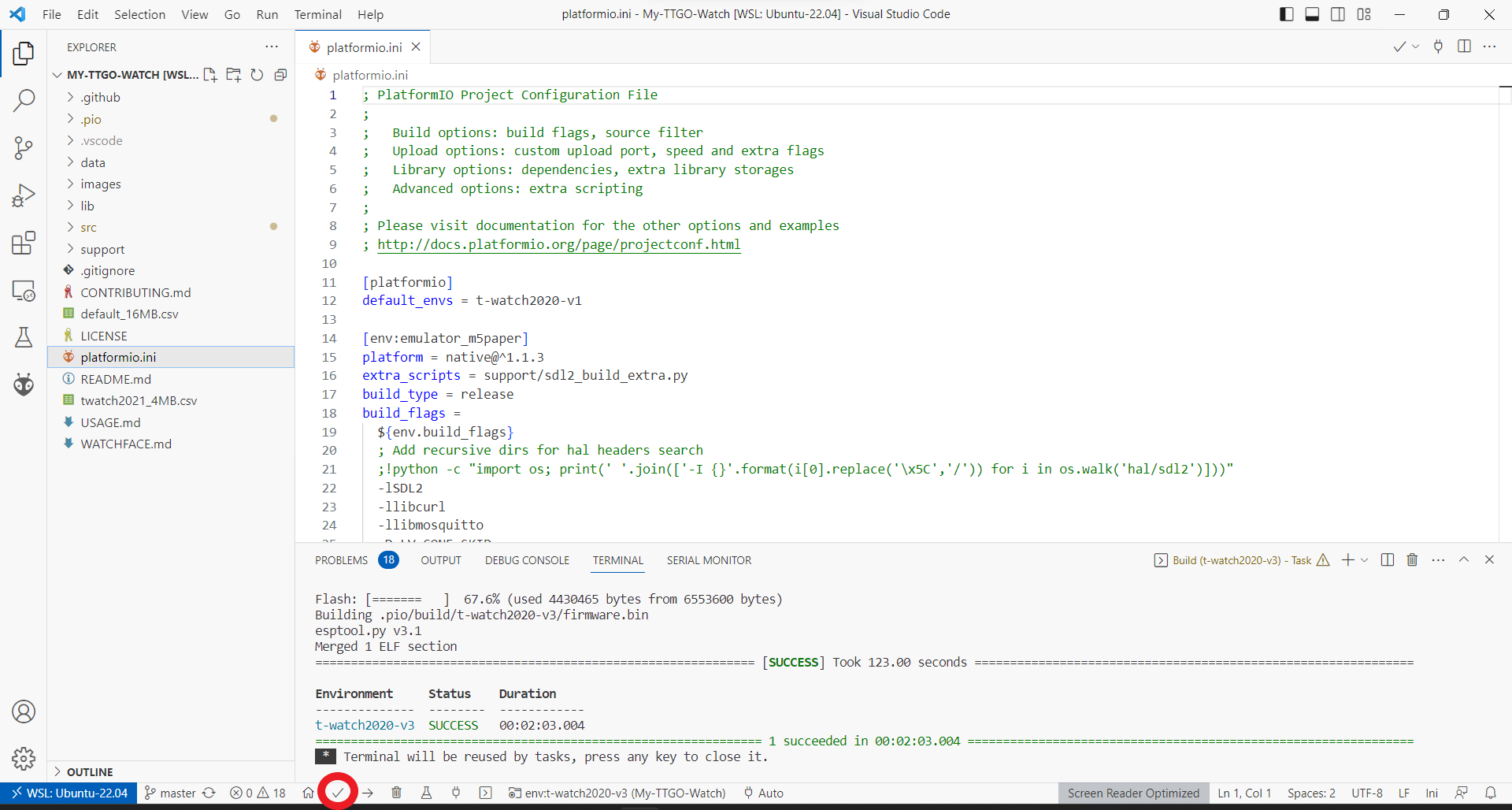
Task: Expand the support folder
Action: coord(170,249)
